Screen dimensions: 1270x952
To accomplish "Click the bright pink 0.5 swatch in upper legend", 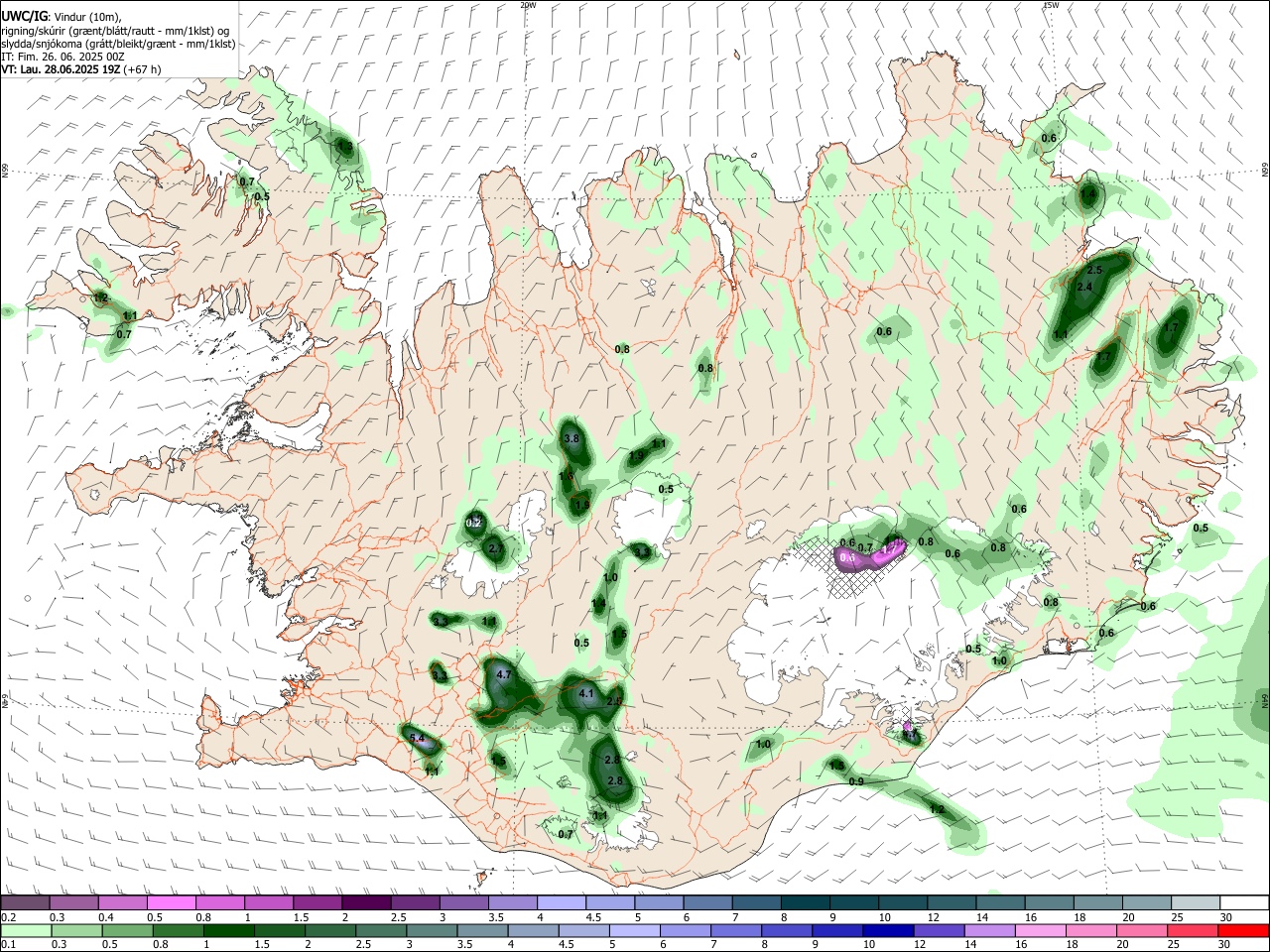I will (x=171, y=902).
